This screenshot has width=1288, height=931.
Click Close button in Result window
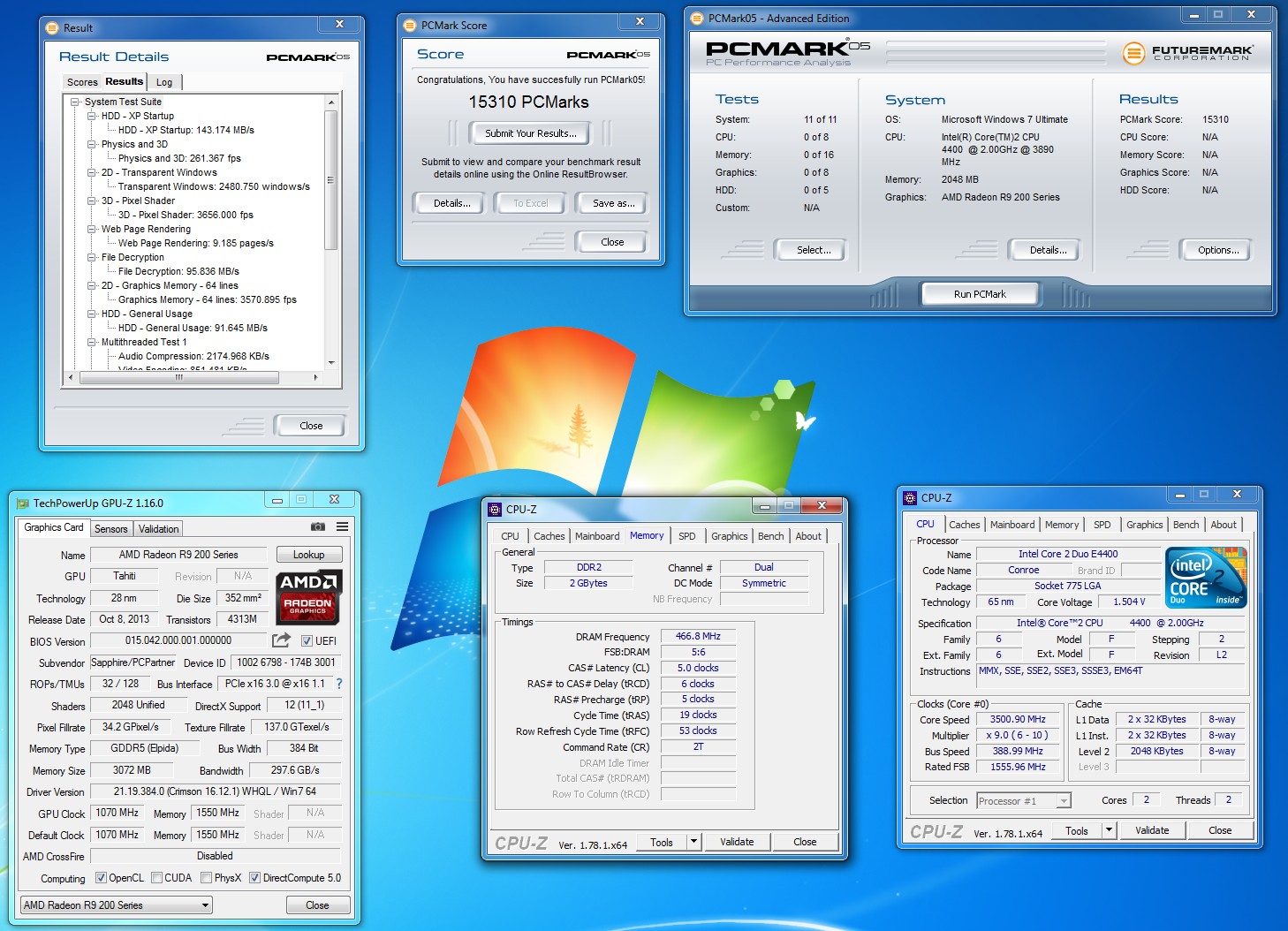coord(311,426)
